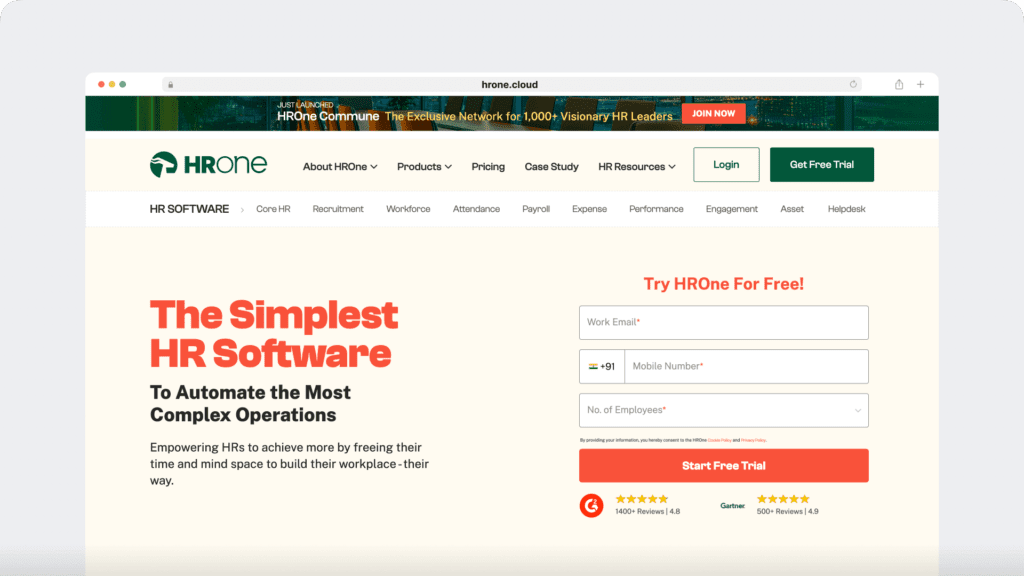Click the HROne logo
Image resolution: width=1024 pixels, height=576 pixels.
click(210, 164)
